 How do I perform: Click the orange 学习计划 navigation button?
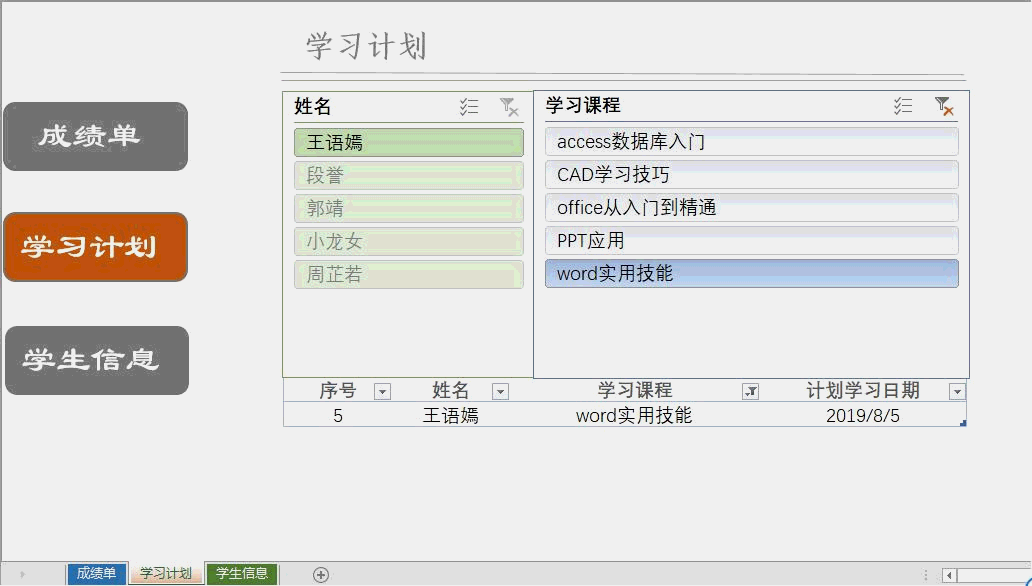click(x=95, y=247)
